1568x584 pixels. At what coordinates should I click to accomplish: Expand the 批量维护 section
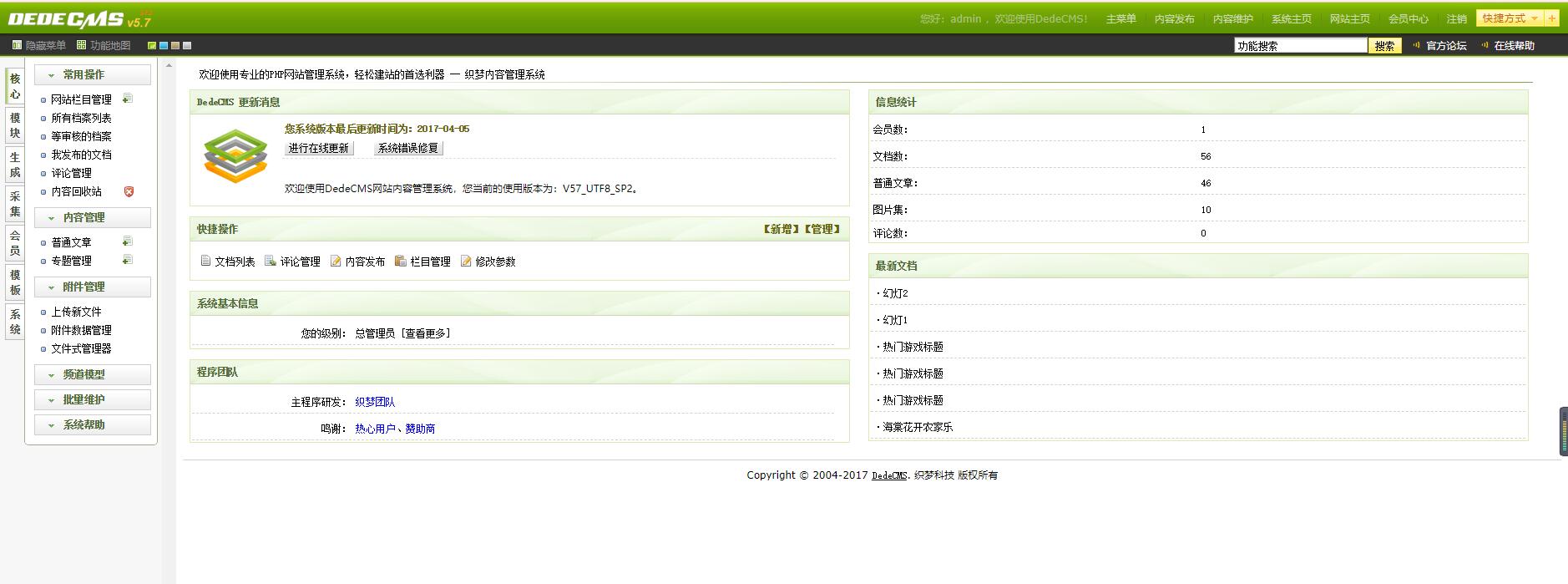(92, 399)
